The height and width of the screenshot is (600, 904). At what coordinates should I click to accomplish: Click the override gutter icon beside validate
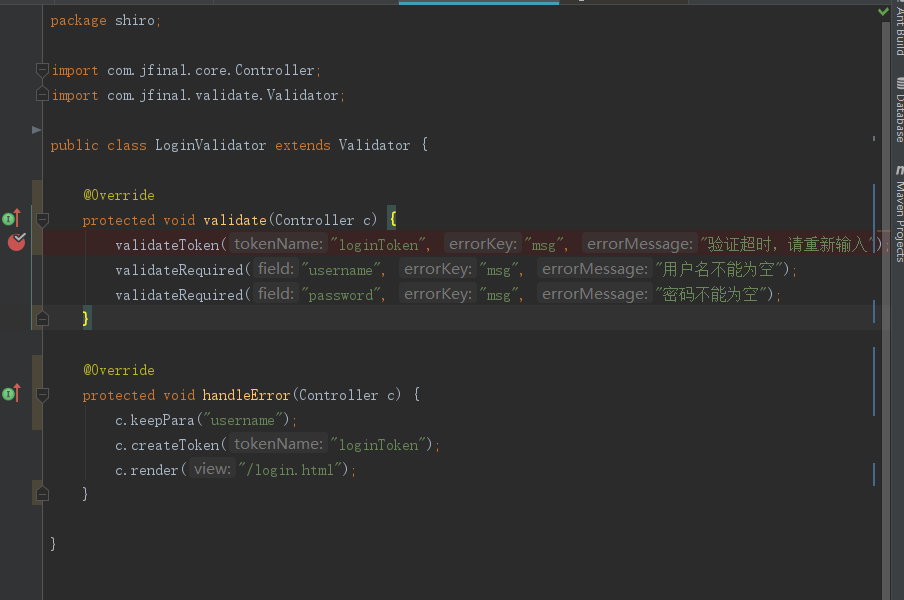coord(11,218)
